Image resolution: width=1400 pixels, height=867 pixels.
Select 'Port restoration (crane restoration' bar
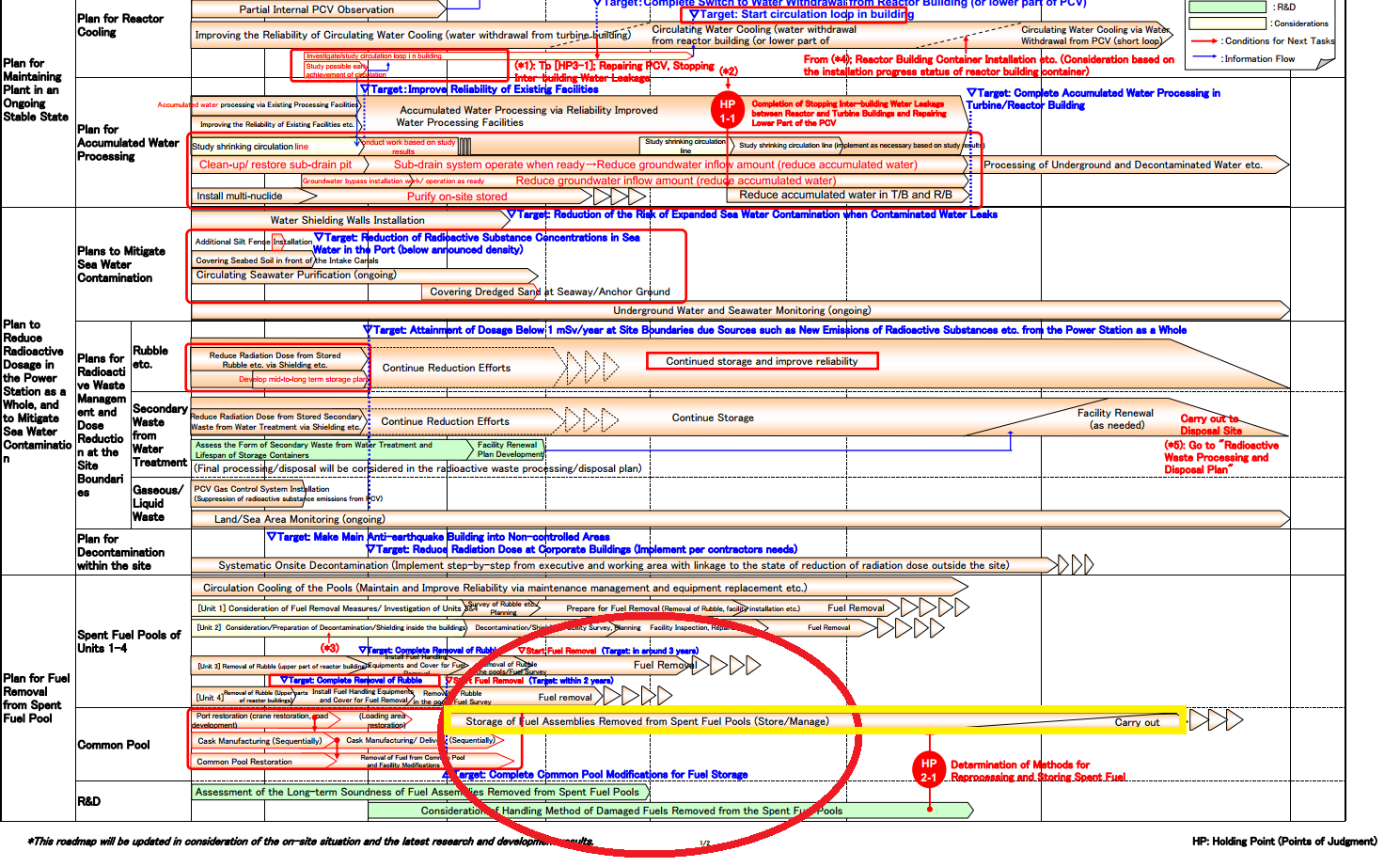263,720
